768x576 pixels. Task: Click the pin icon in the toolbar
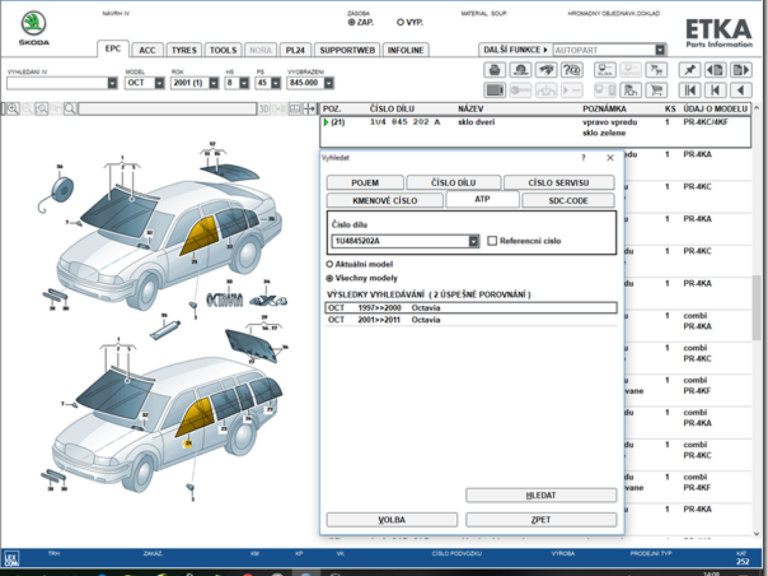[x=689, y=70]
